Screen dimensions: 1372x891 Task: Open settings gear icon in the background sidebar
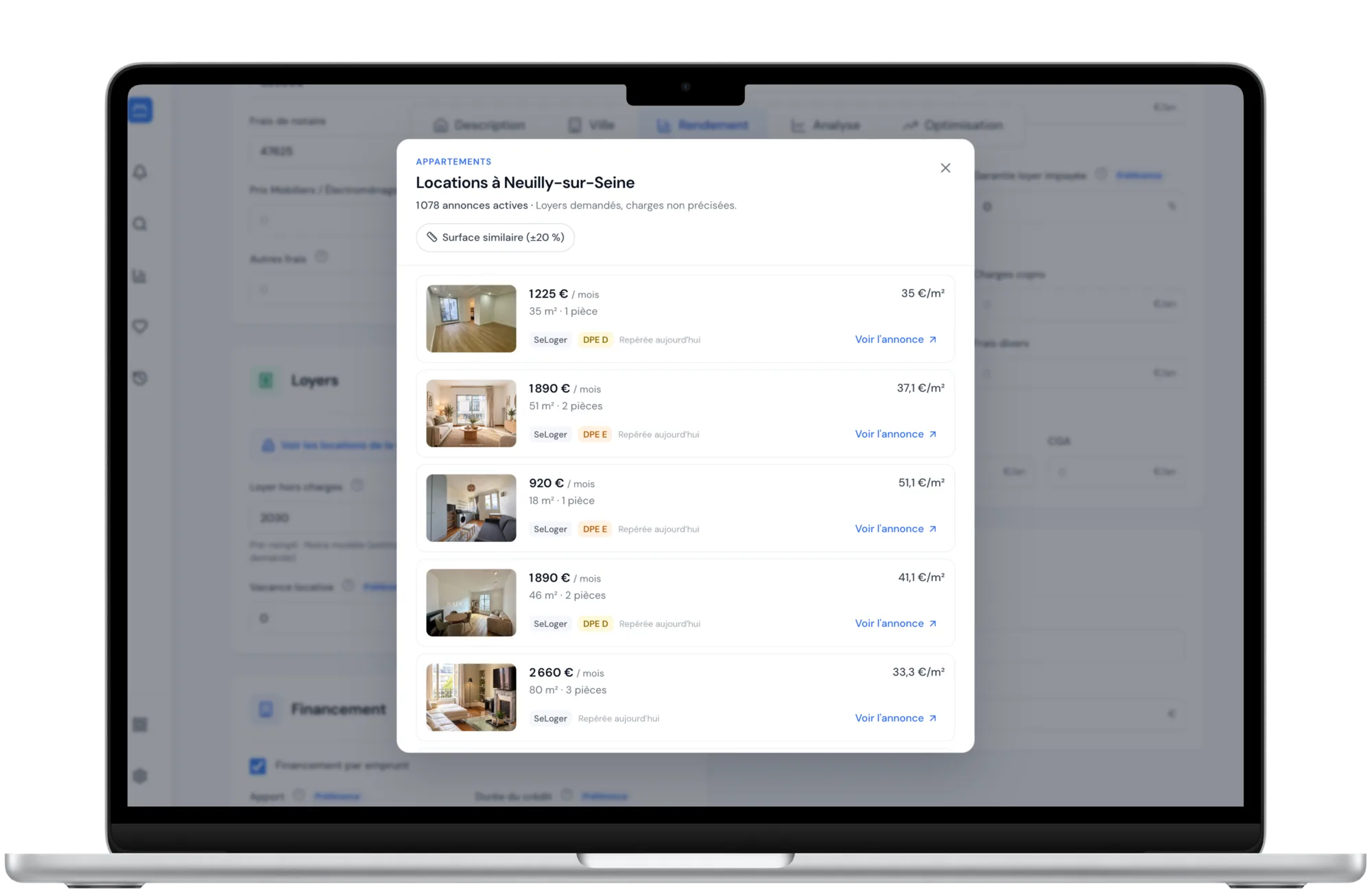pyautogui.click(x=140, y=776)
